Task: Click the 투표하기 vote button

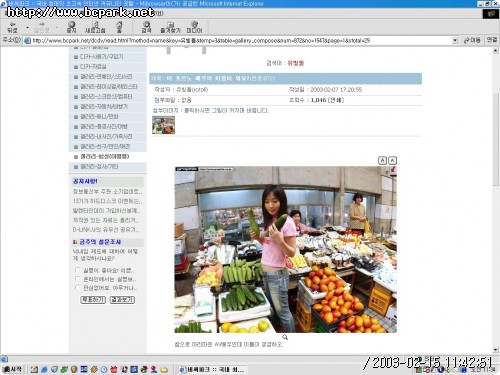Action: pyautogui.click(x=93, y=300)
